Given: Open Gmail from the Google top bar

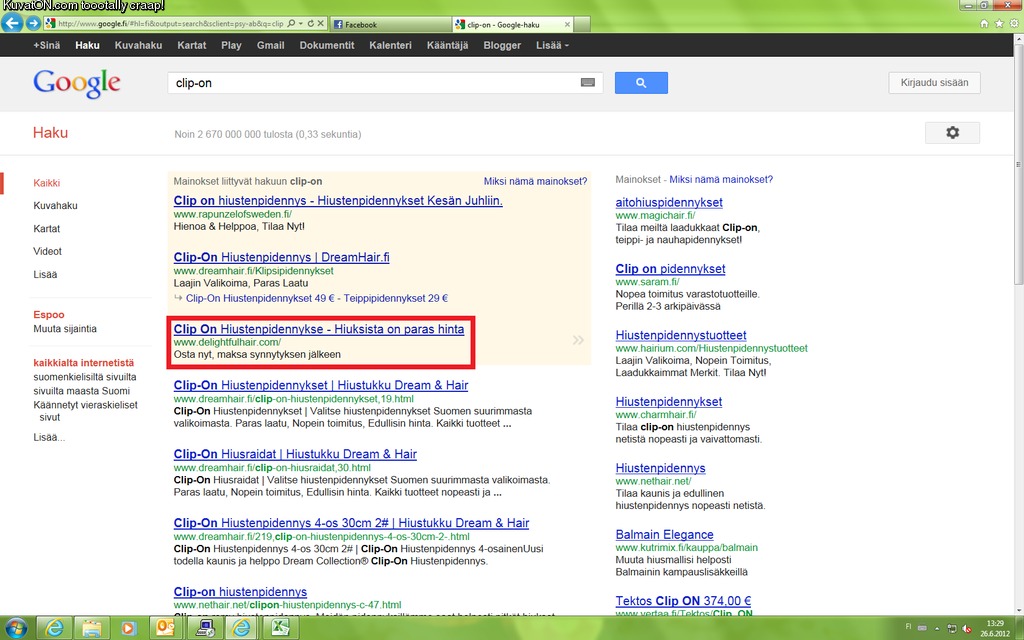Looking at the screenshot, I should (x=270, y=45).
